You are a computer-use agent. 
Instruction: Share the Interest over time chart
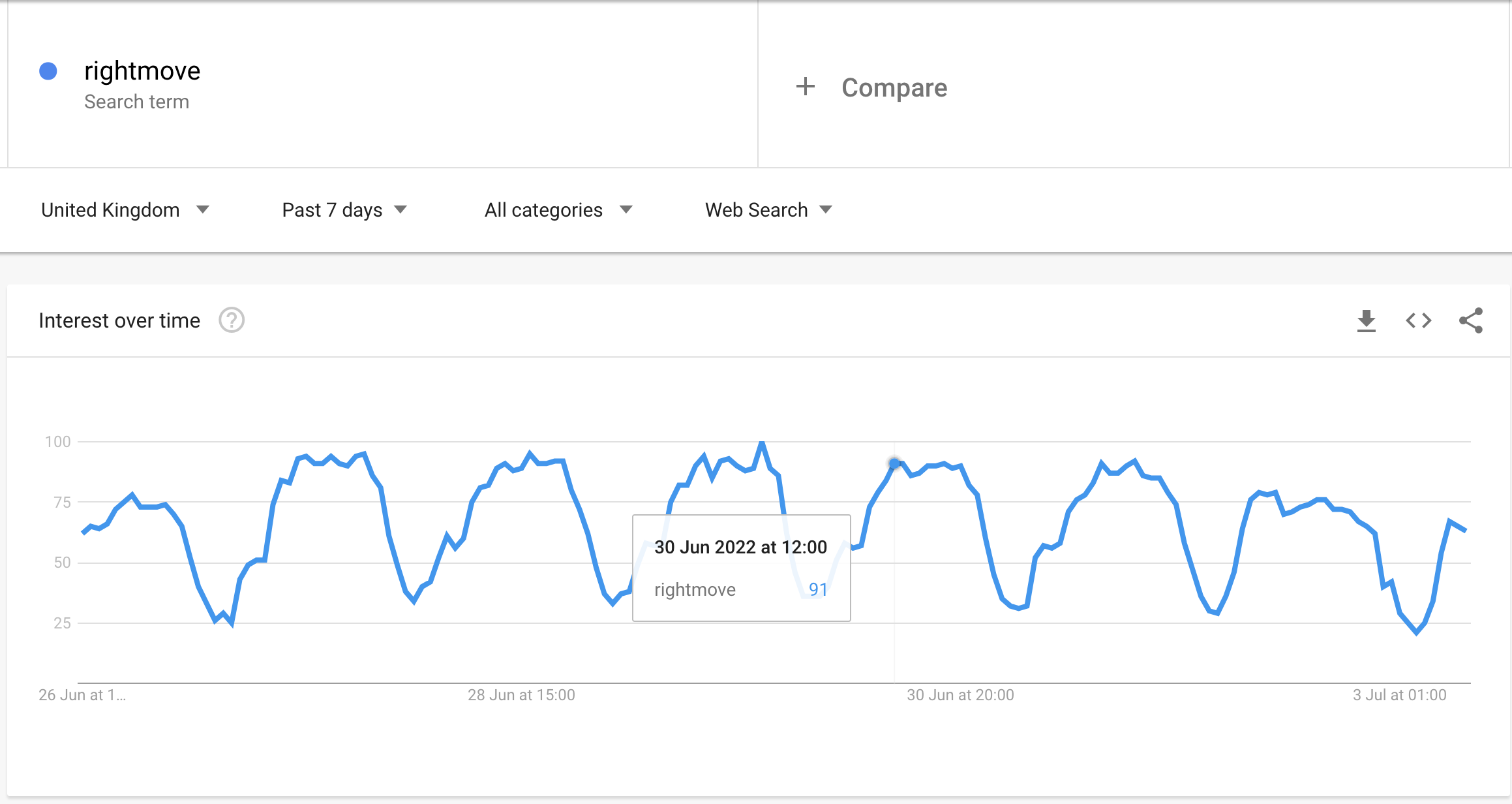[x=1471, y=320]
